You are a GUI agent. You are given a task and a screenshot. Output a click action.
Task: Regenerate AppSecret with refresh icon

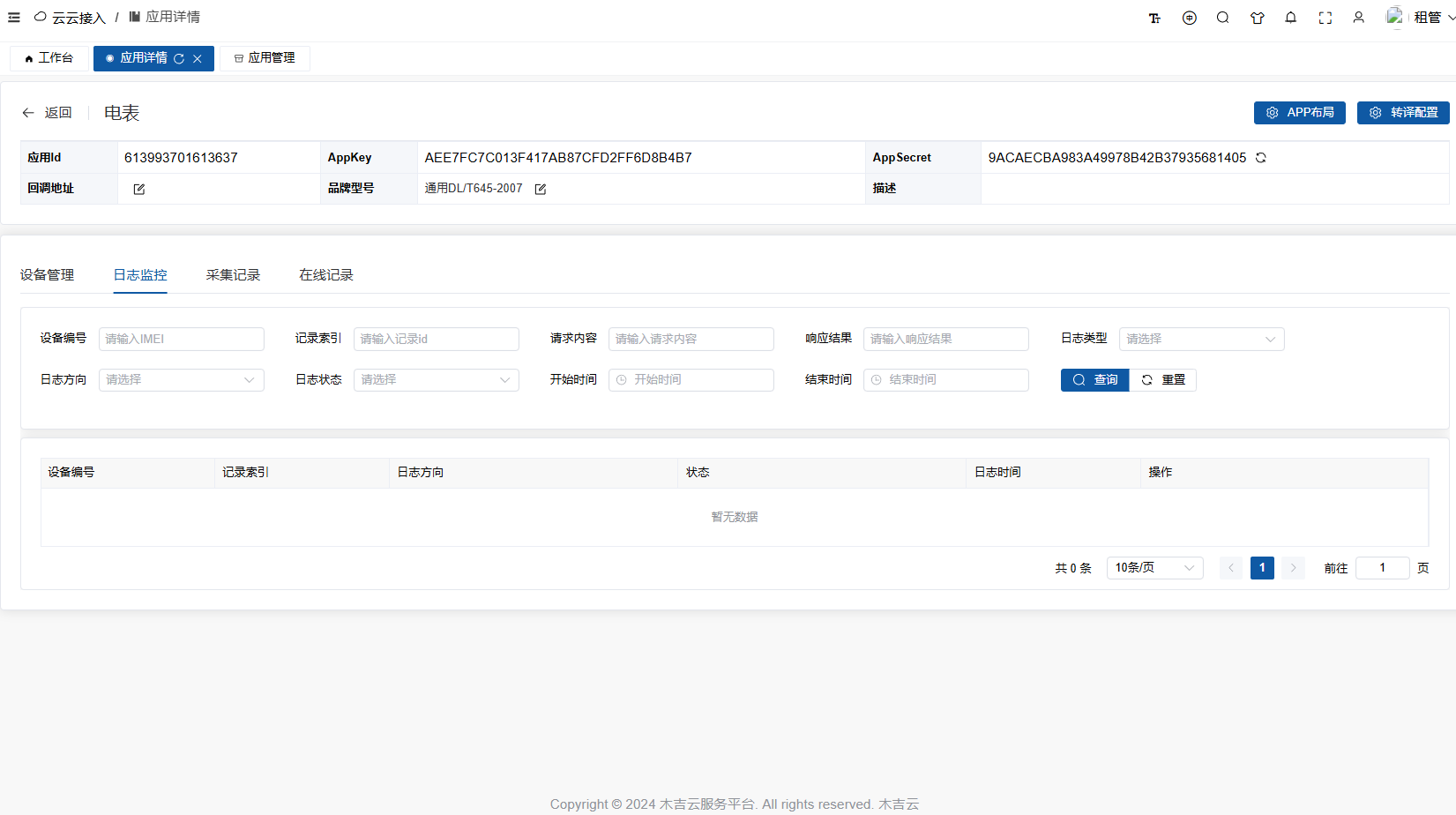pyautogui.click(x=1261, y=158)
